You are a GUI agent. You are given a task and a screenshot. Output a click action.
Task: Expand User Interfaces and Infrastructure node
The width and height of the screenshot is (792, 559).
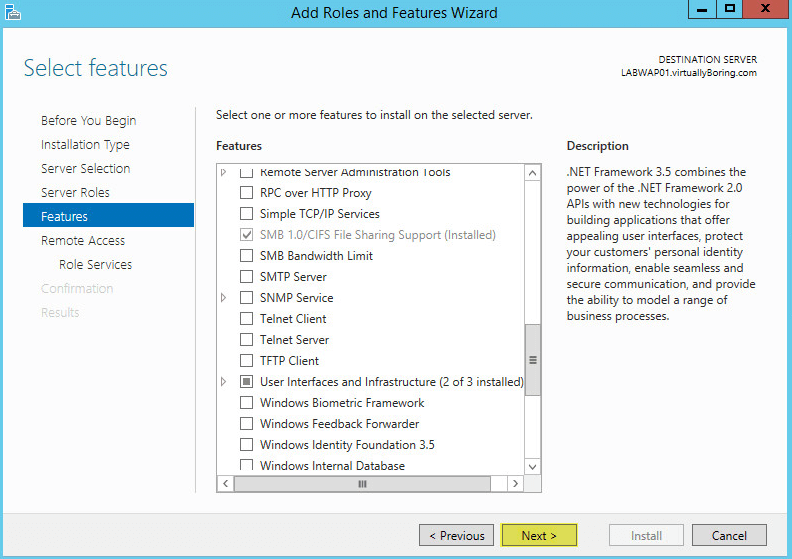click(x=224, y=382)
